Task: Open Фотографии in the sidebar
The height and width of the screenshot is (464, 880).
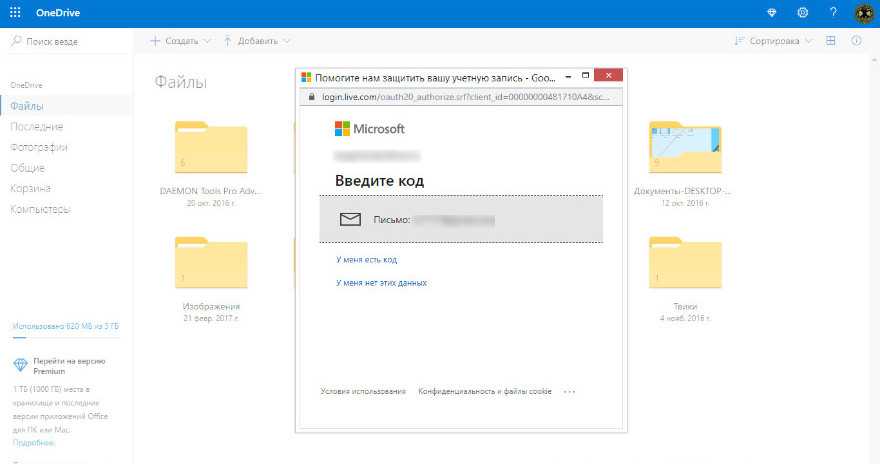Action: (39, 147)
